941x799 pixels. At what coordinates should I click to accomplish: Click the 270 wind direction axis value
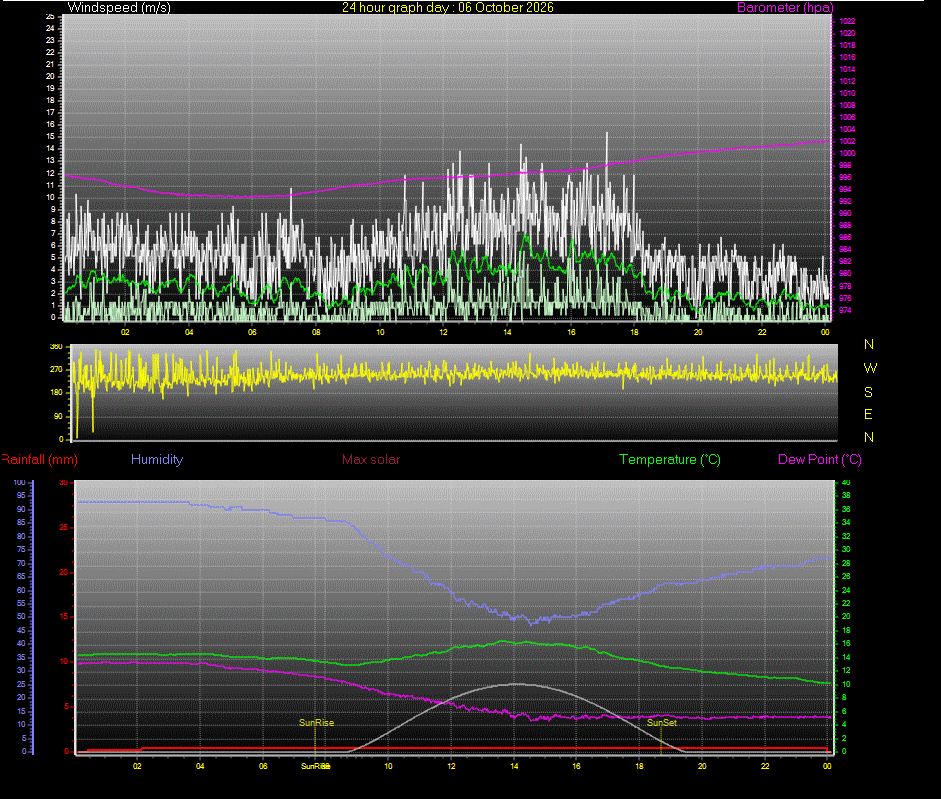point(56,369)
